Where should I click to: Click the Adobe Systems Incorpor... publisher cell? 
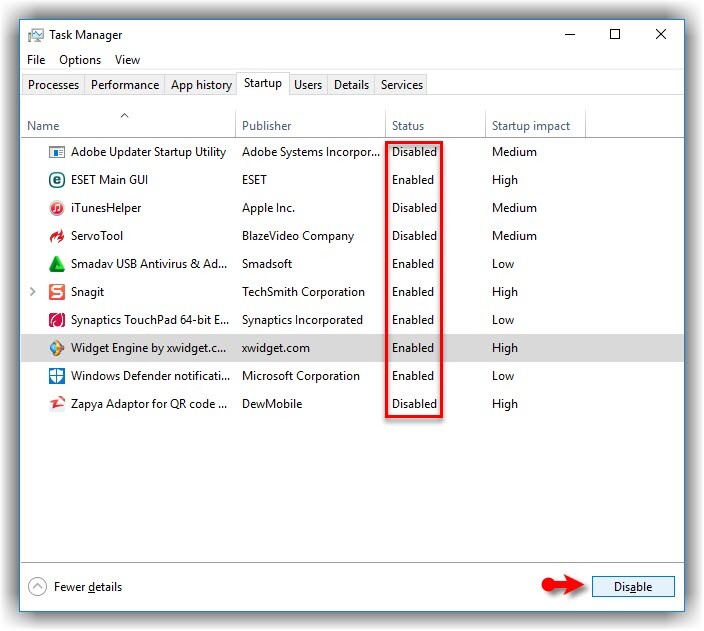pyautogui.click(x=311, y=152)
